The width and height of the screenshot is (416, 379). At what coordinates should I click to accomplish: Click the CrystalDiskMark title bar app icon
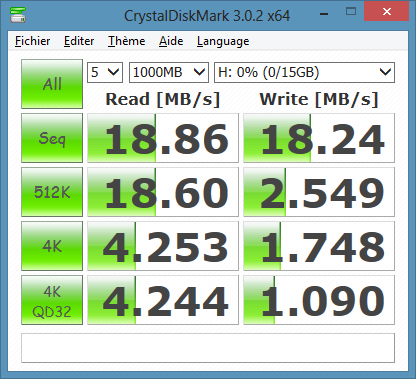pos(18,15)
